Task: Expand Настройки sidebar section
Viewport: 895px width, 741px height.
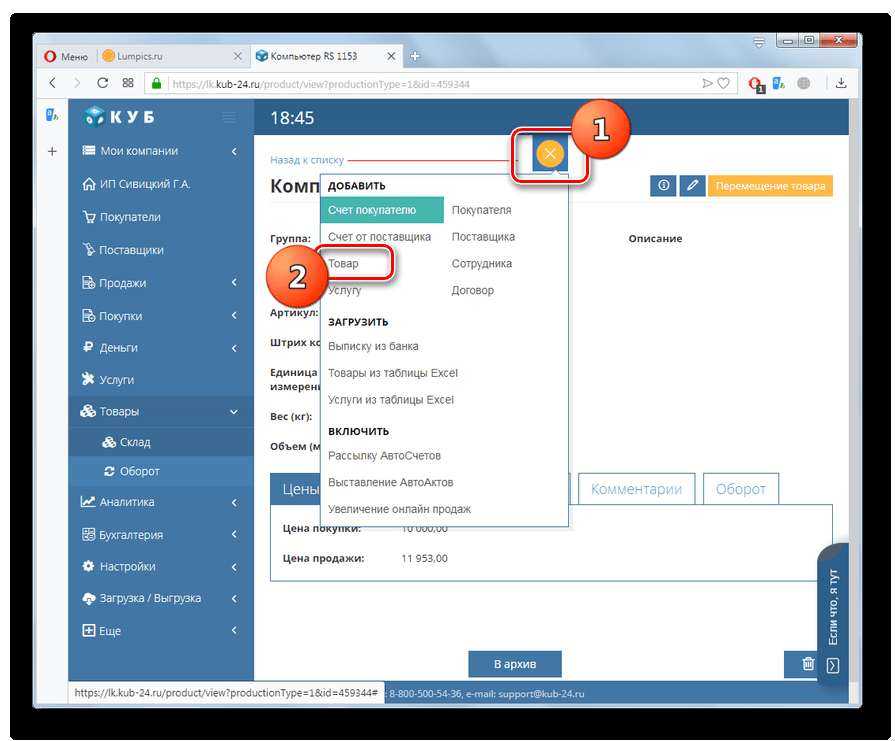Action: point(234,567)
